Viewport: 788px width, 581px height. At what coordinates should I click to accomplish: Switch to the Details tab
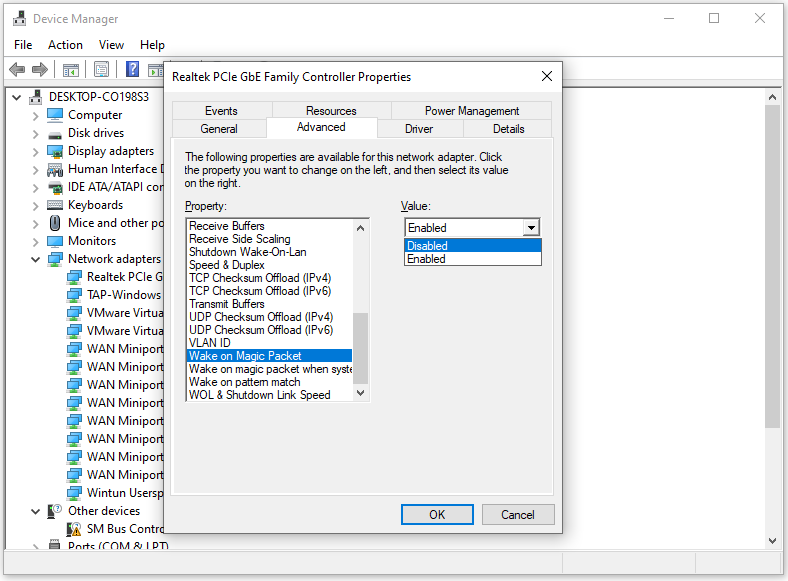click(x=509, y=129)
